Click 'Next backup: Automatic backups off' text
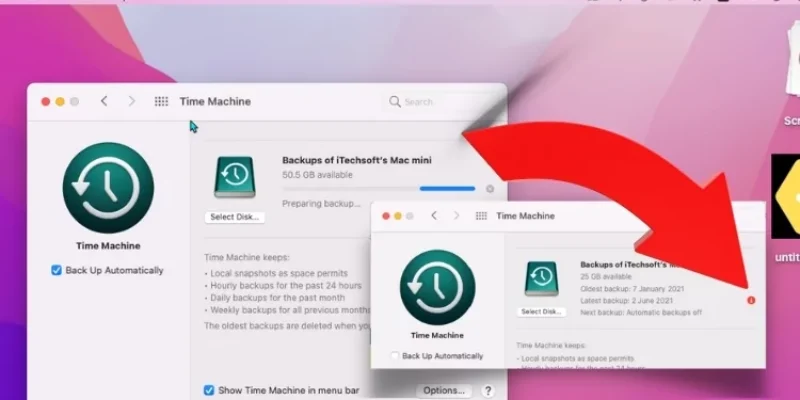Viewport: 800px width, 400px height. pyautogui.click(x=641, y=312)
